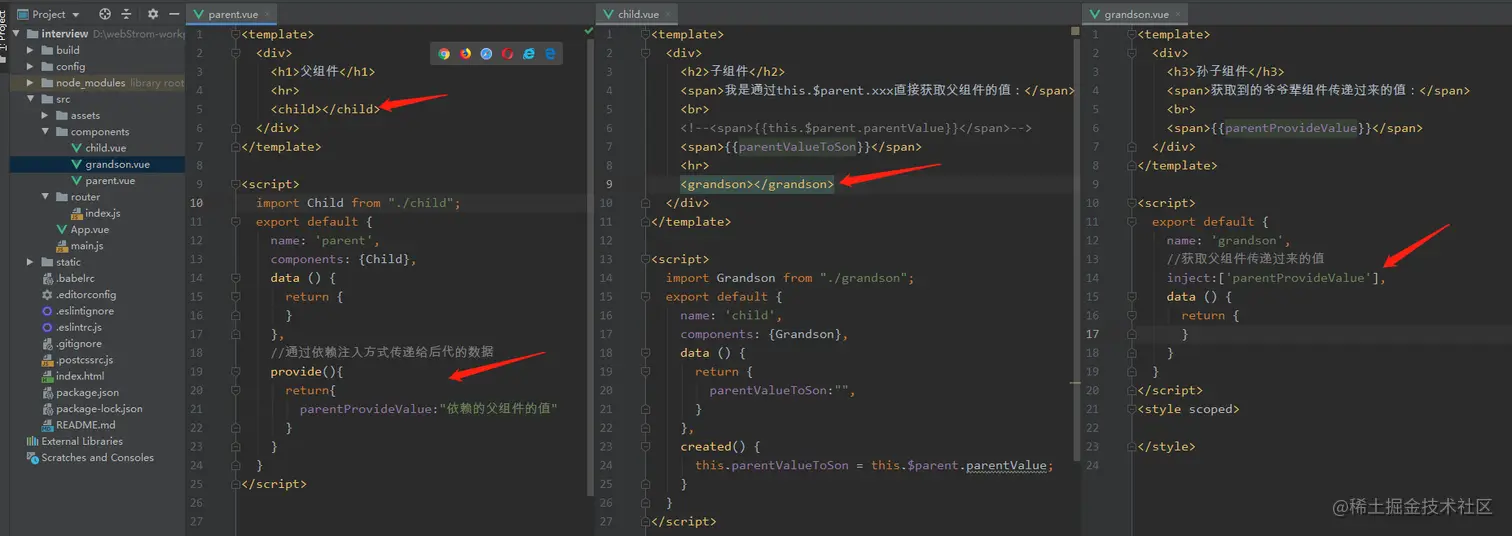Click the Scratches and Consoles icon
This screenshot has width=1512, height=536.
32,457
